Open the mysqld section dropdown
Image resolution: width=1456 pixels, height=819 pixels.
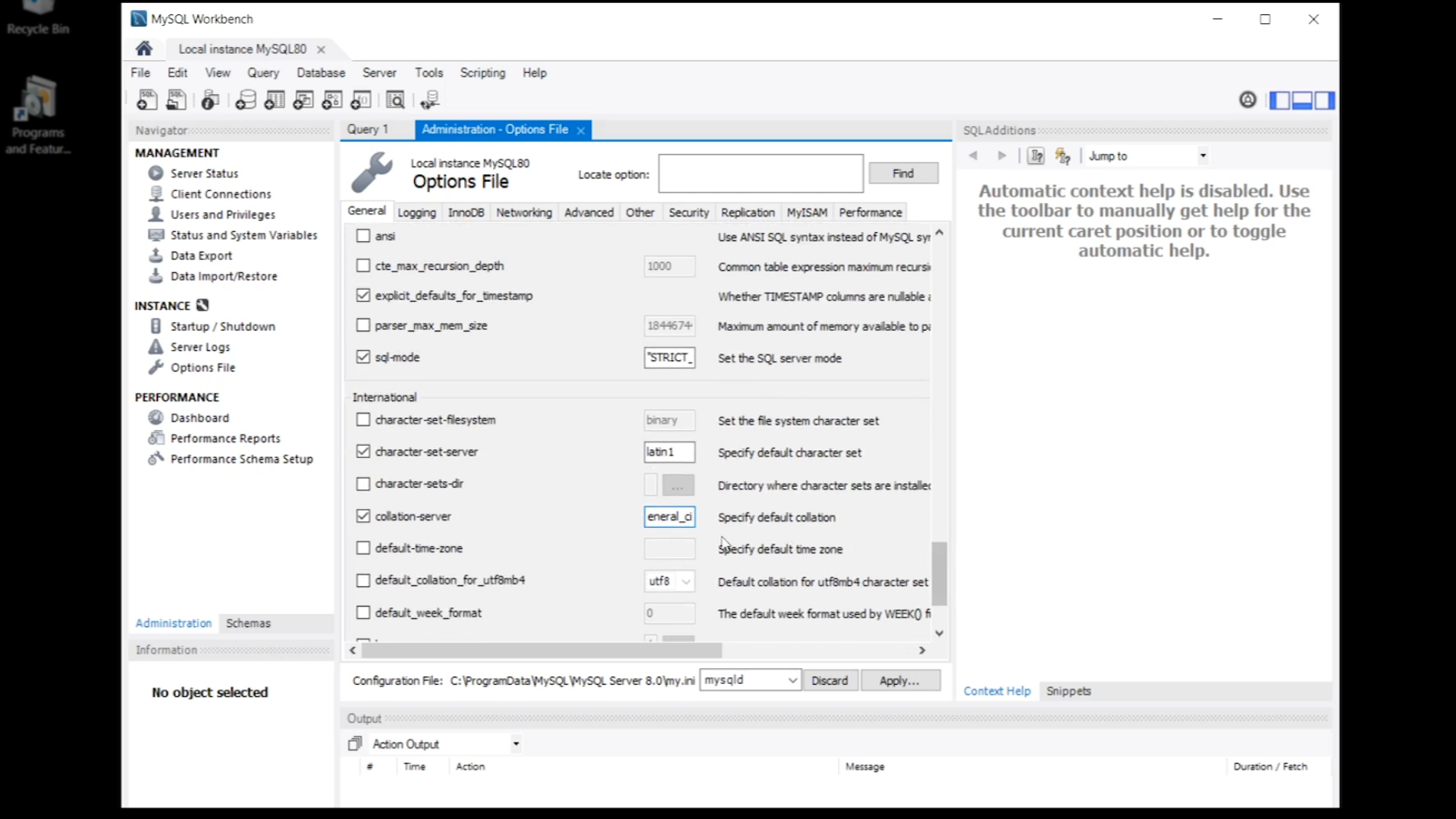click(792, 680)
